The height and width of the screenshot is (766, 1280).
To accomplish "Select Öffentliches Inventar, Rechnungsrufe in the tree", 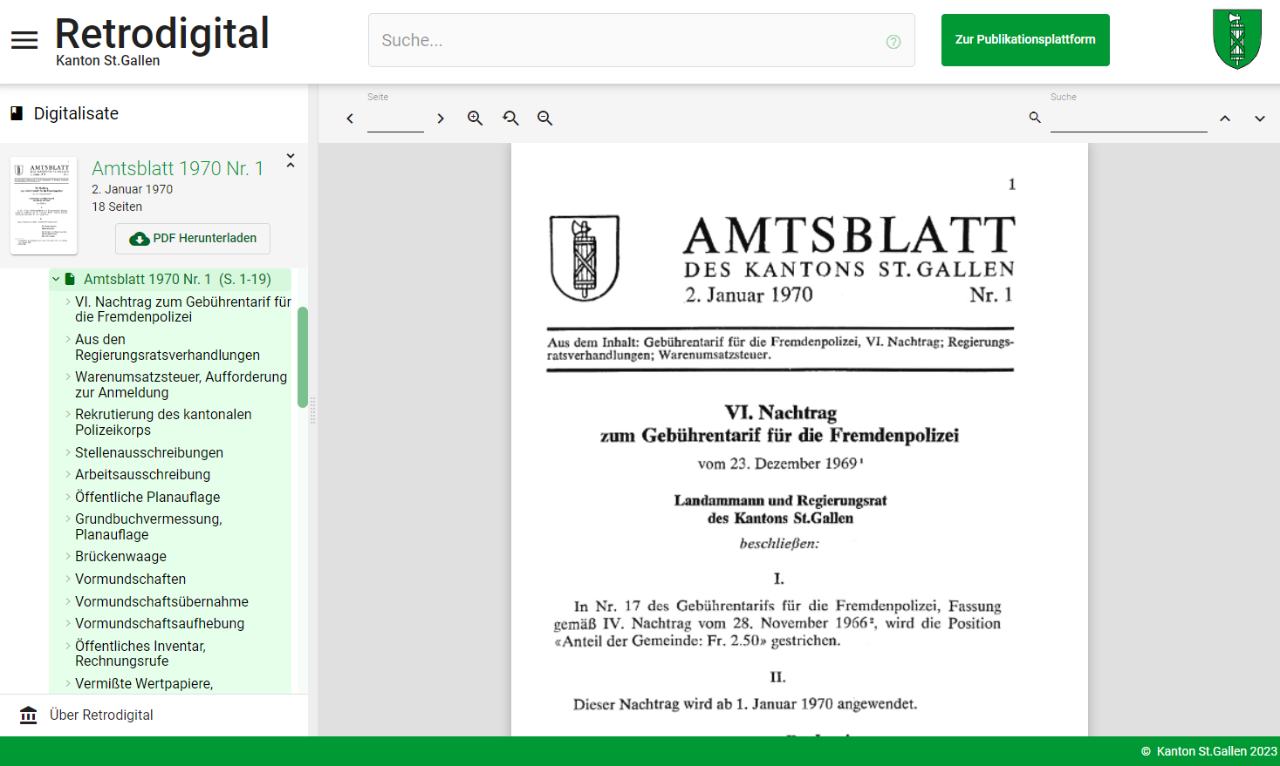I will point(140,653).
